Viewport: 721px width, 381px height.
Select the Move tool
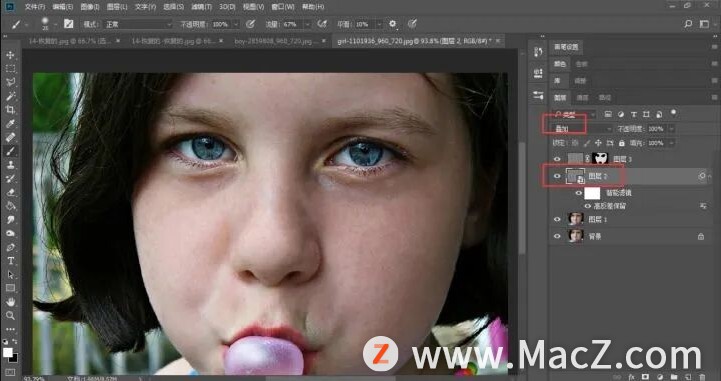(x=10, y=55)
